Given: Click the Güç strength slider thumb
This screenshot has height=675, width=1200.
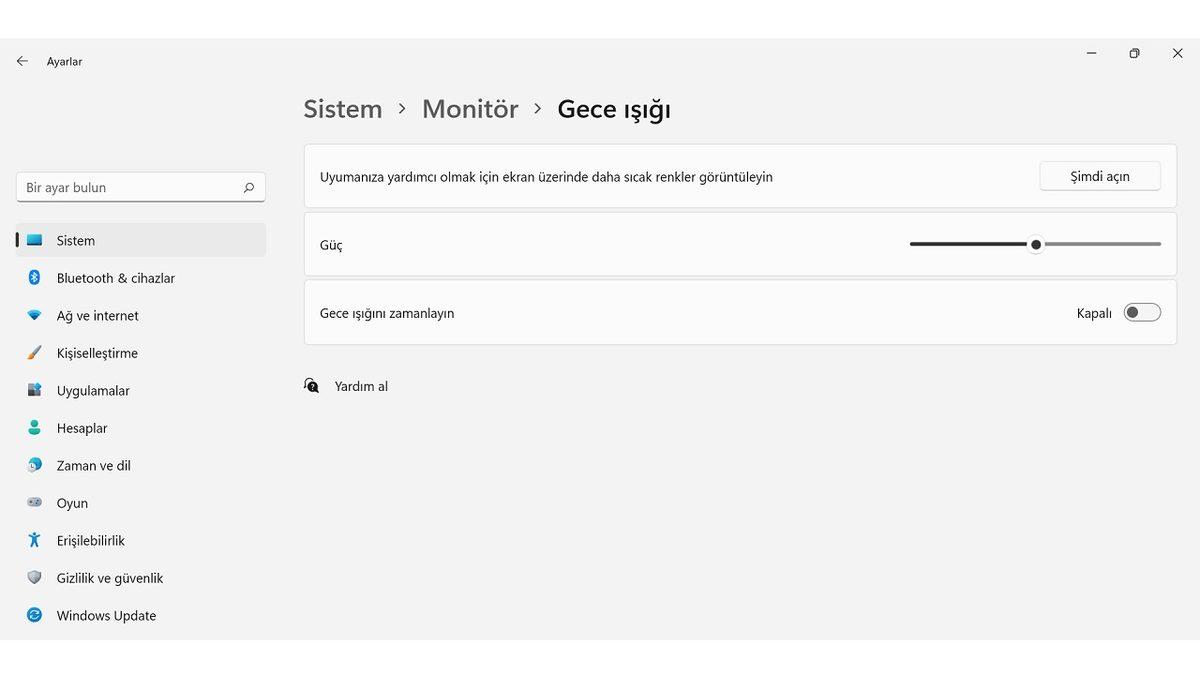Looking at the screenshot, I should [x=1036, y=244].
